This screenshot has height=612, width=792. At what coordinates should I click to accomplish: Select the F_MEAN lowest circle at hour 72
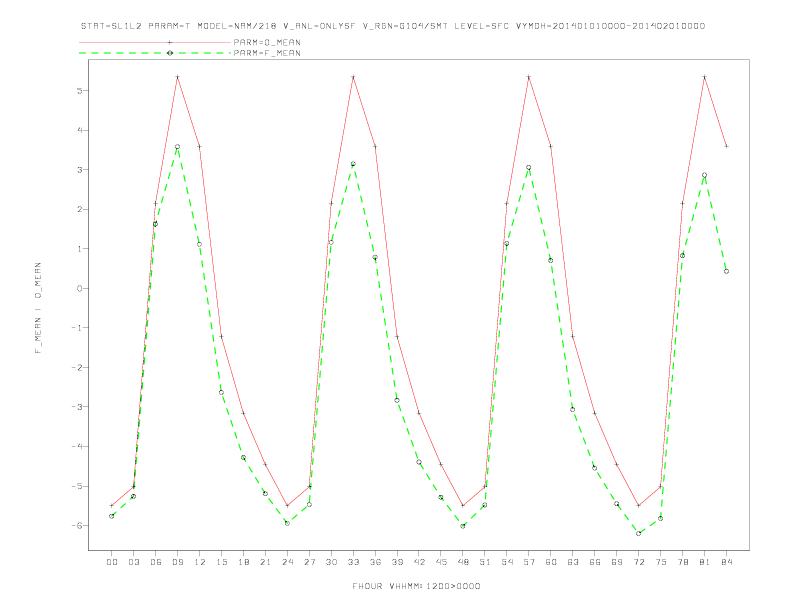638,533
